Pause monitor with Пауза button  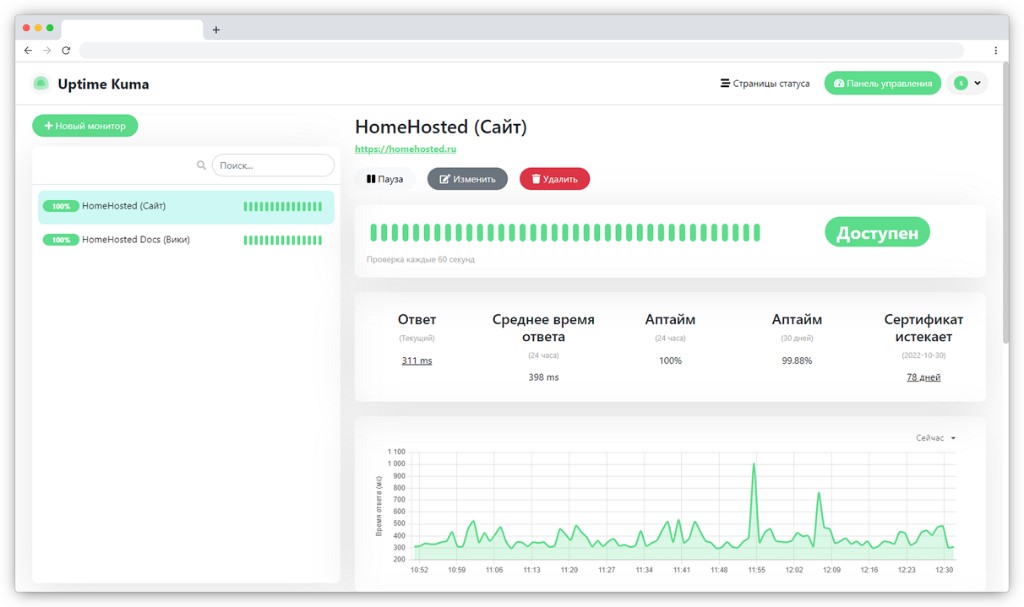click(385, 179)
